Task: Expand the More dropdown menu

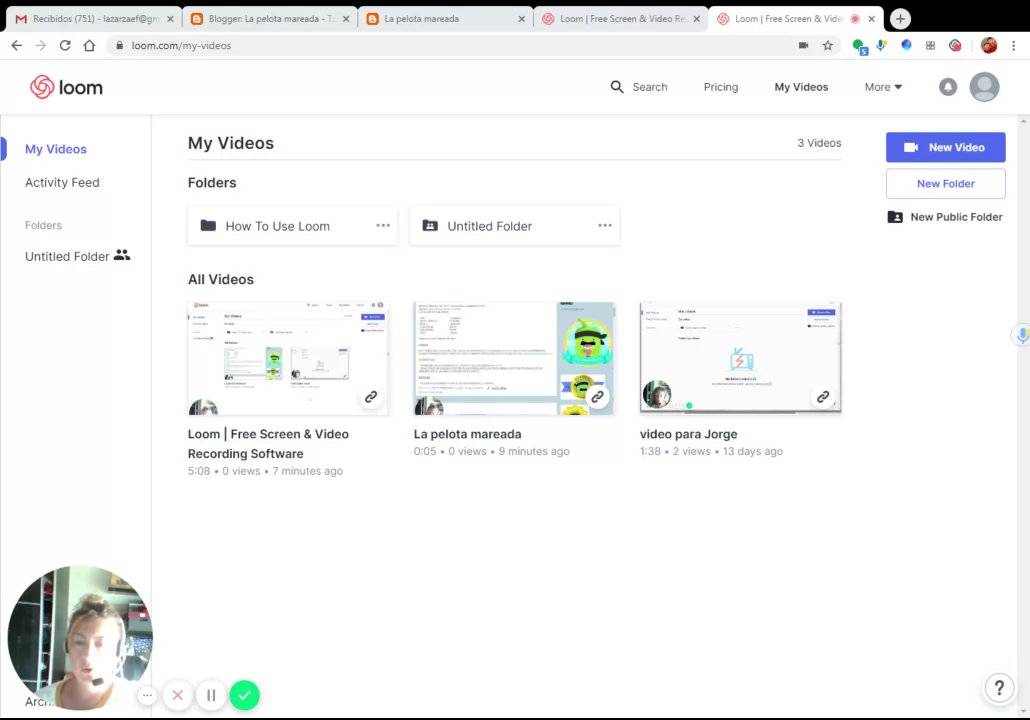Action: point(883,87)
